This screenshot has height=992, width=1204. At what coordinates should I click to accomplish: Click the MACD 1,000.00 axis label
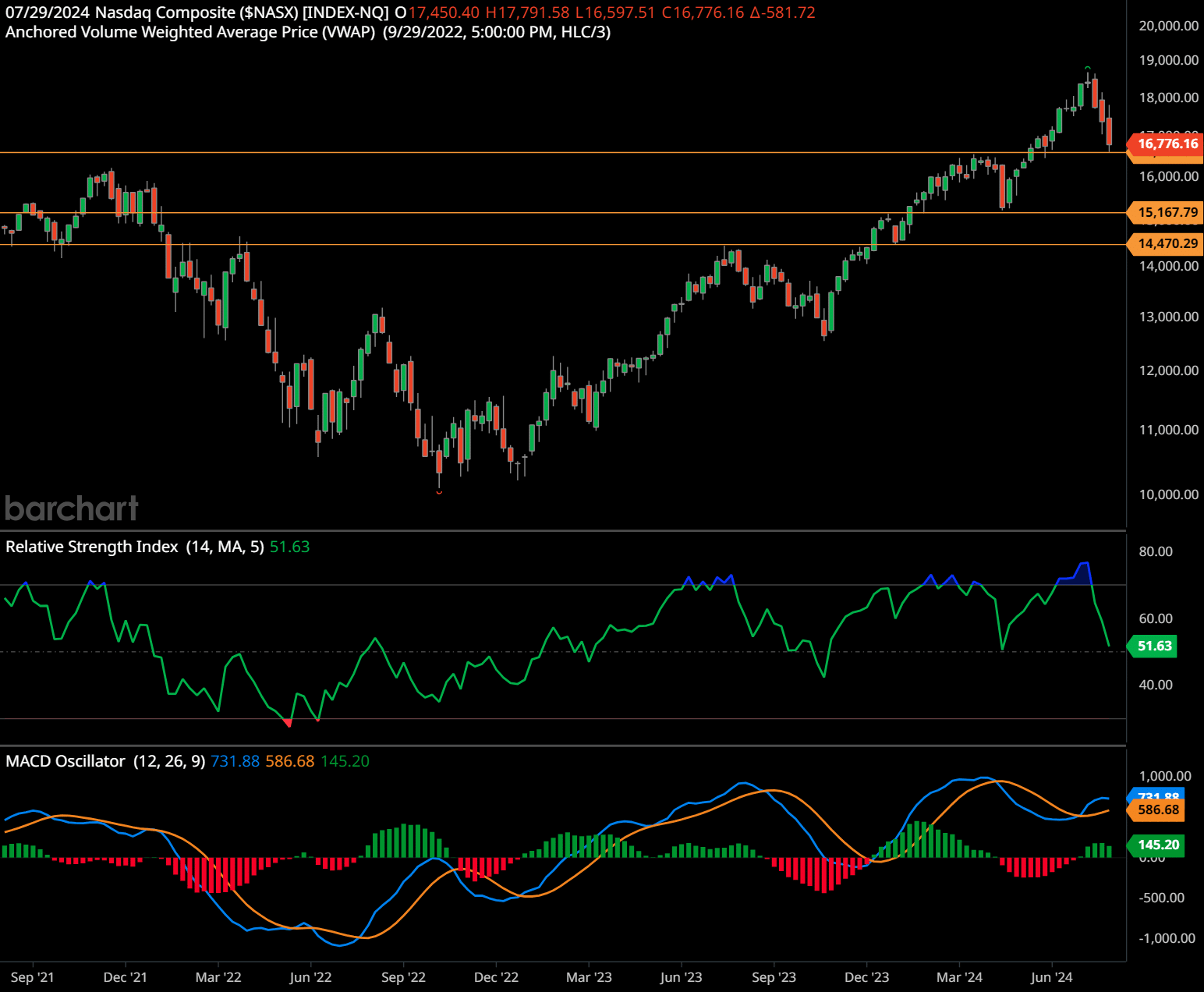tap(1164, 776)
